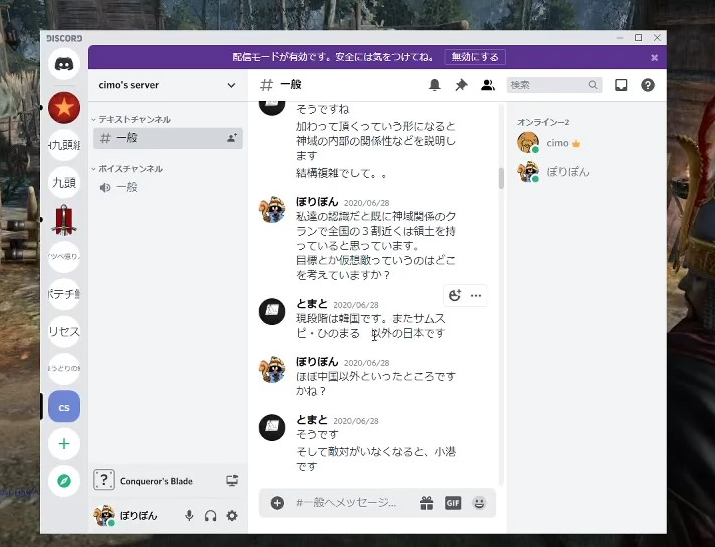
Task: Click Conqueror's Blade activity label
Action: pyautogui.click(x=156, y=481)
